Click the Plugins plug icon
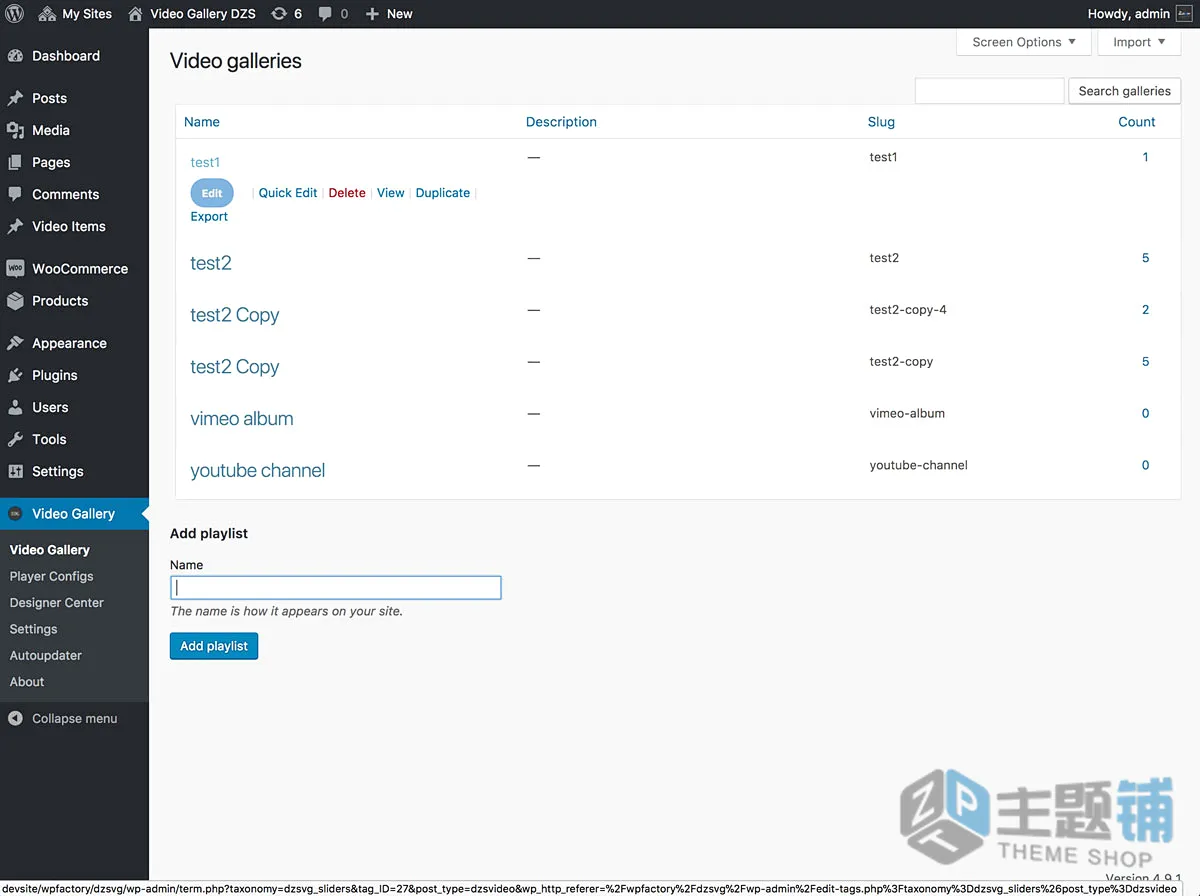This screenshot has width=1200, height=896. [x=15, y=375]
